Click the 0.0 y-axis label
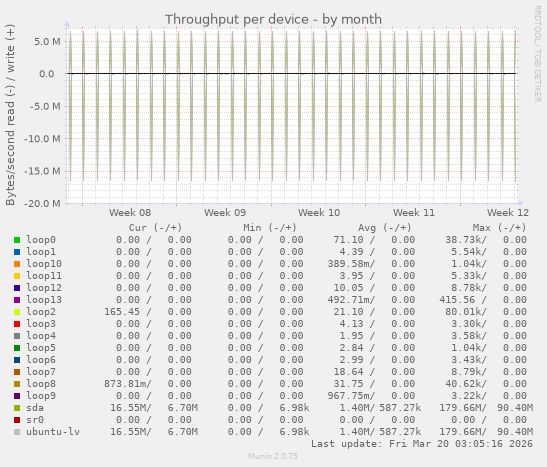Image resolution: width=547 pixels, height=467 pixels. [47, 74]
